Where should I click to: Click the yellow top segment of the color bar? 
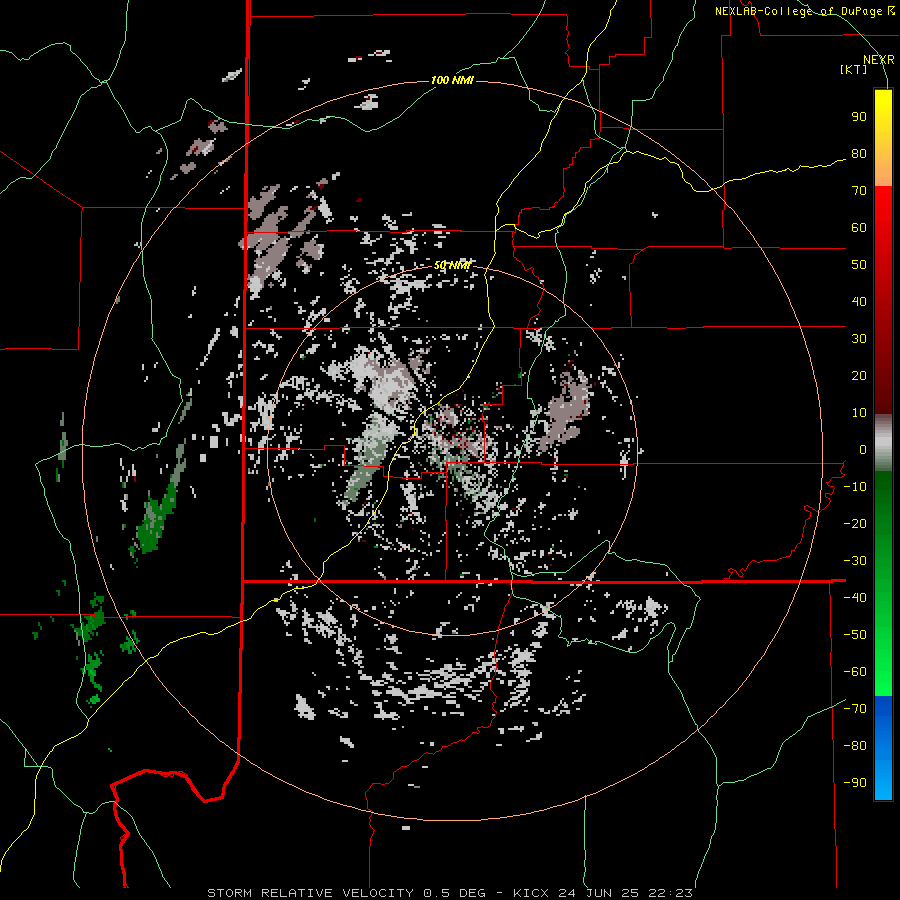click(883, 138)
